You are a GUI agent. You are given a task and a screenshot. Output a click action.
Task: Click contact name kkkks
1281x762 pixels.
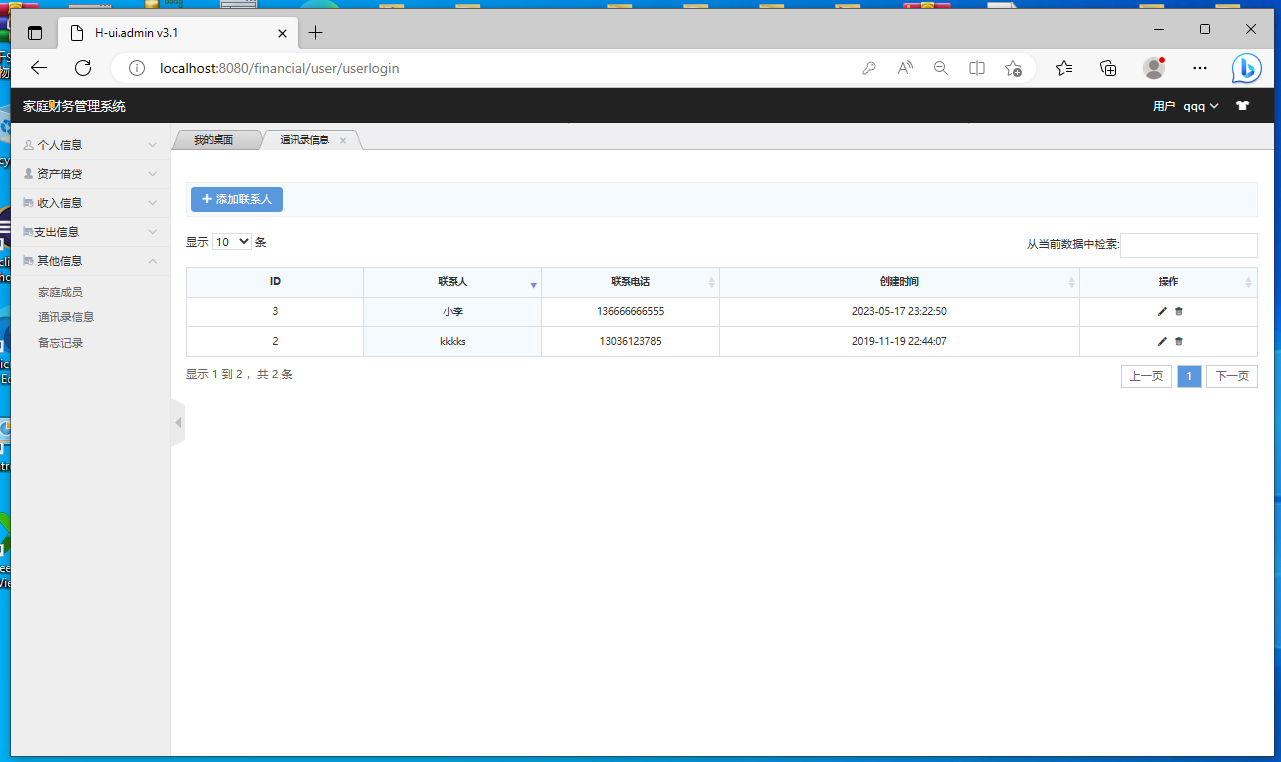(x=453, y=342)
